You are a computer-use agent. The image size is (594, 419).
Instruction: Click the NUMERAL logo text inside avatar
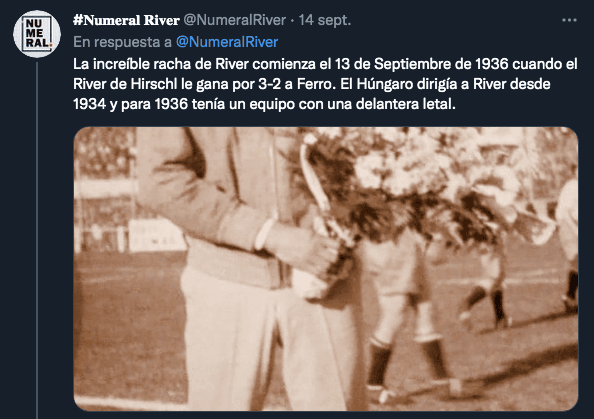(x=37, y=34)
